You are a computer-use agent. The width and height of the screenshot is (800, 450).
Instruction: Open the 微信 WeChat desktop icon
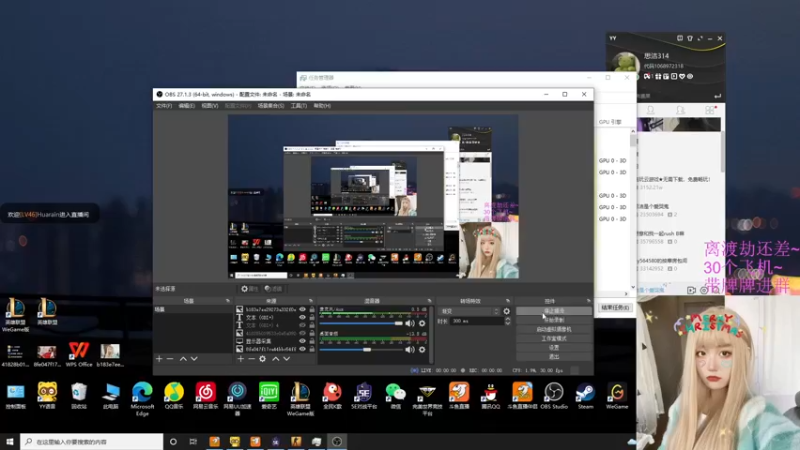395,396
